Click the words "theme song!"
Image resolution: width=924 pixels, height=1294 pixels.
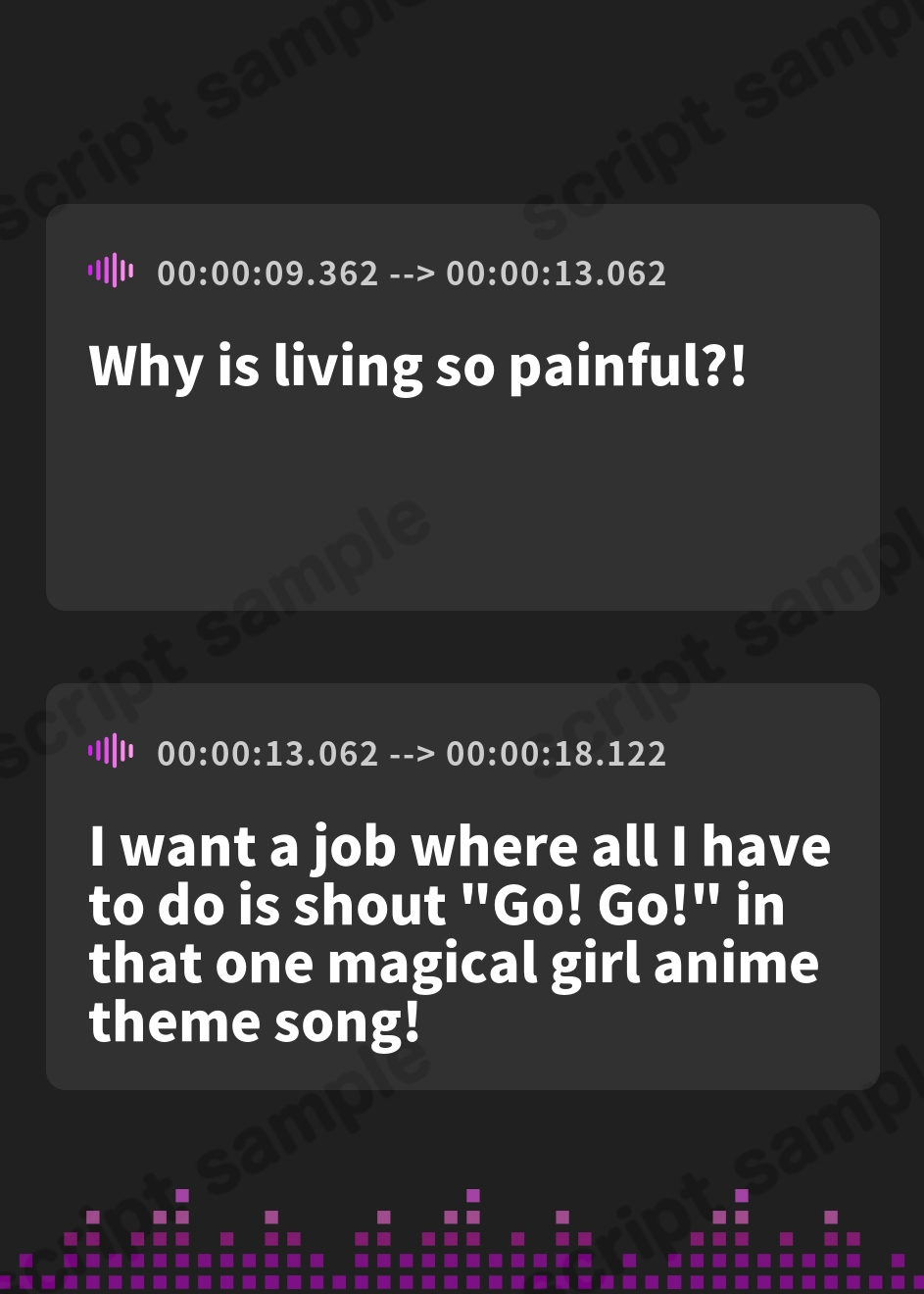[255, 1022]
